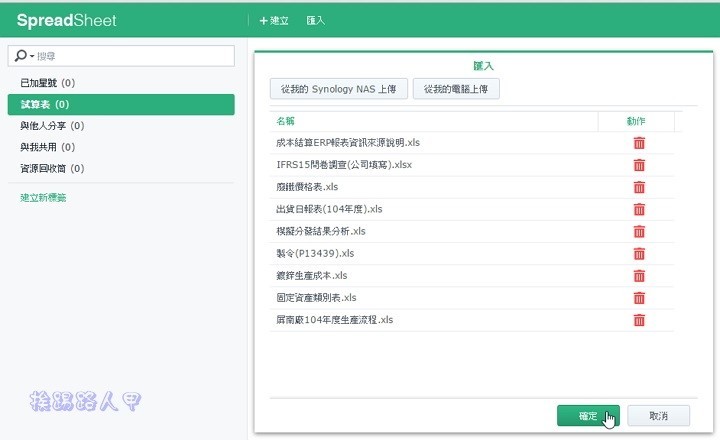Trash the 製令(P13439).xls entry

point(639,253)
